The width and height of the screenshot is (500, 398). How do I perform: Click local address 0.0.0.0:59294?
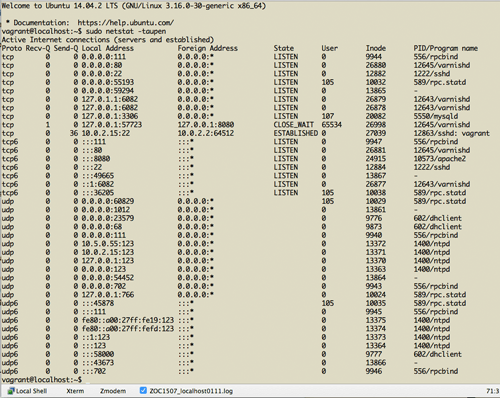tap(108, 91)
